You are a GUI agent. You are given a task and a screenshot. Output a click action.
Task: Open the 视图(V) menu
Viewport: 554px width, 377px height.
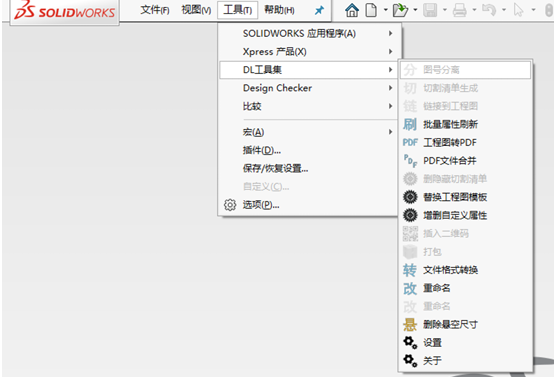tap(196, 10)
